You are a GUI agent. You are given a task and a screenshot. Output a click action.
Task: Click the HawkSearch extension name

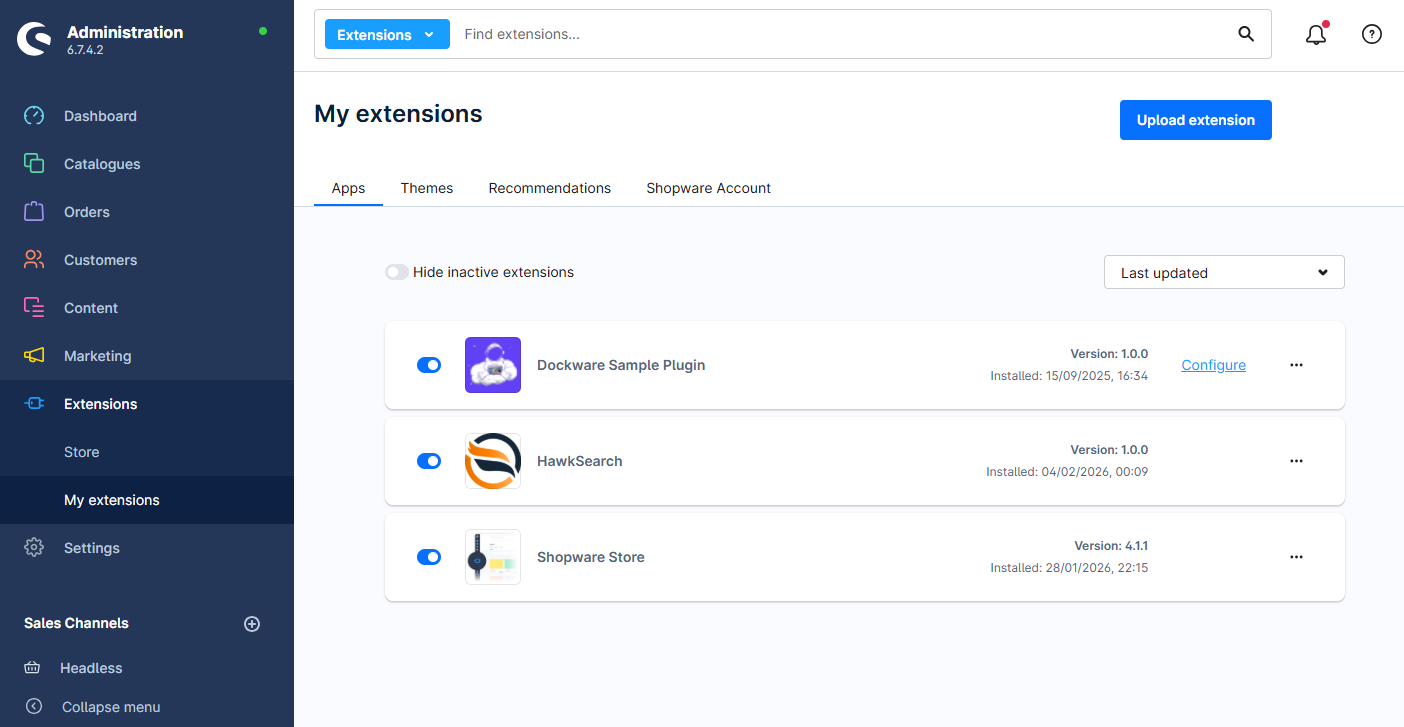580,461
